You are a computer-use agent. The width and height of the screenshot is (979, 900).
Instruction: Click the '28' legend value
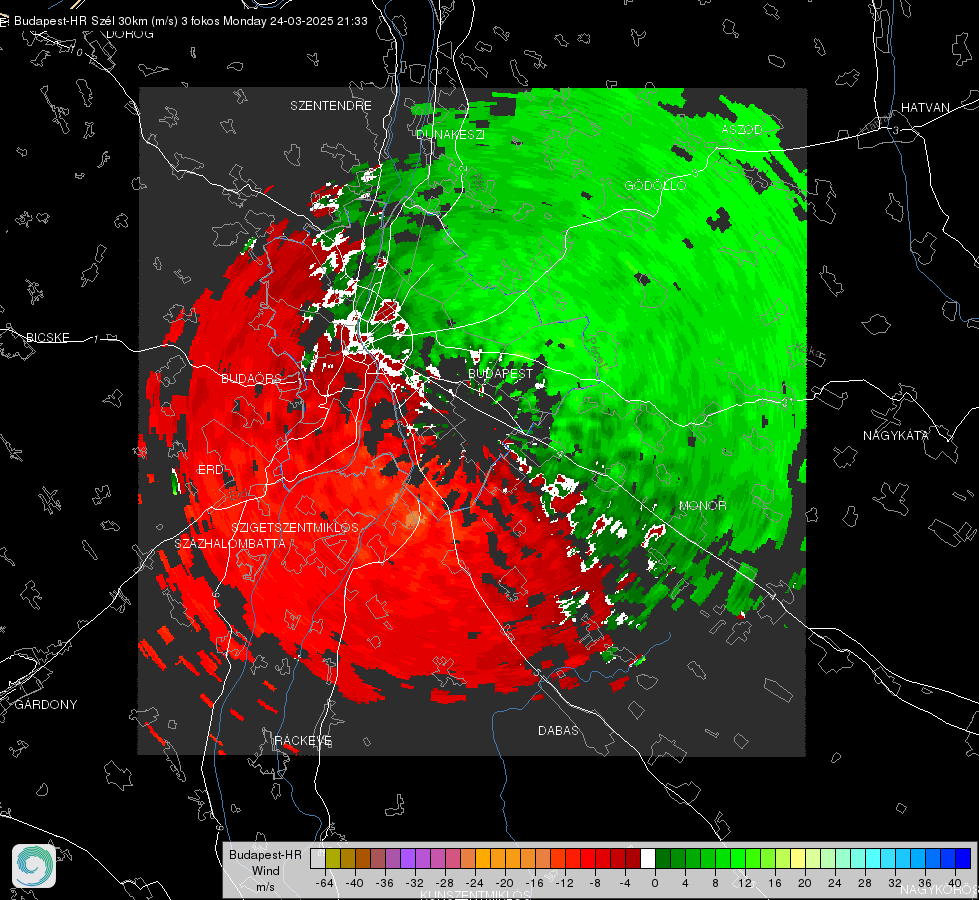click(865, 883)
